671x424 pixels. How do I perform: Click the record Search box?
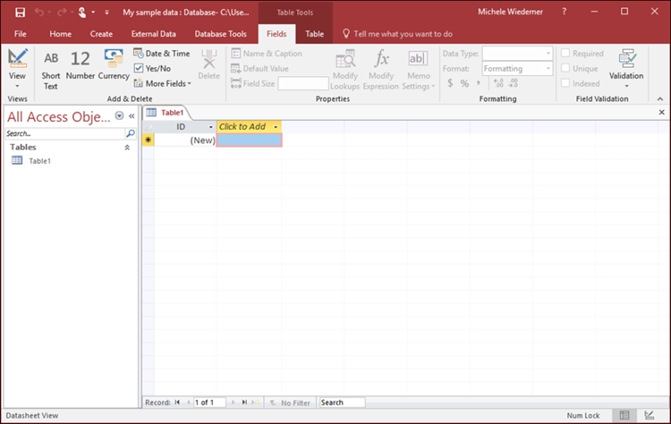pos(342,403)
